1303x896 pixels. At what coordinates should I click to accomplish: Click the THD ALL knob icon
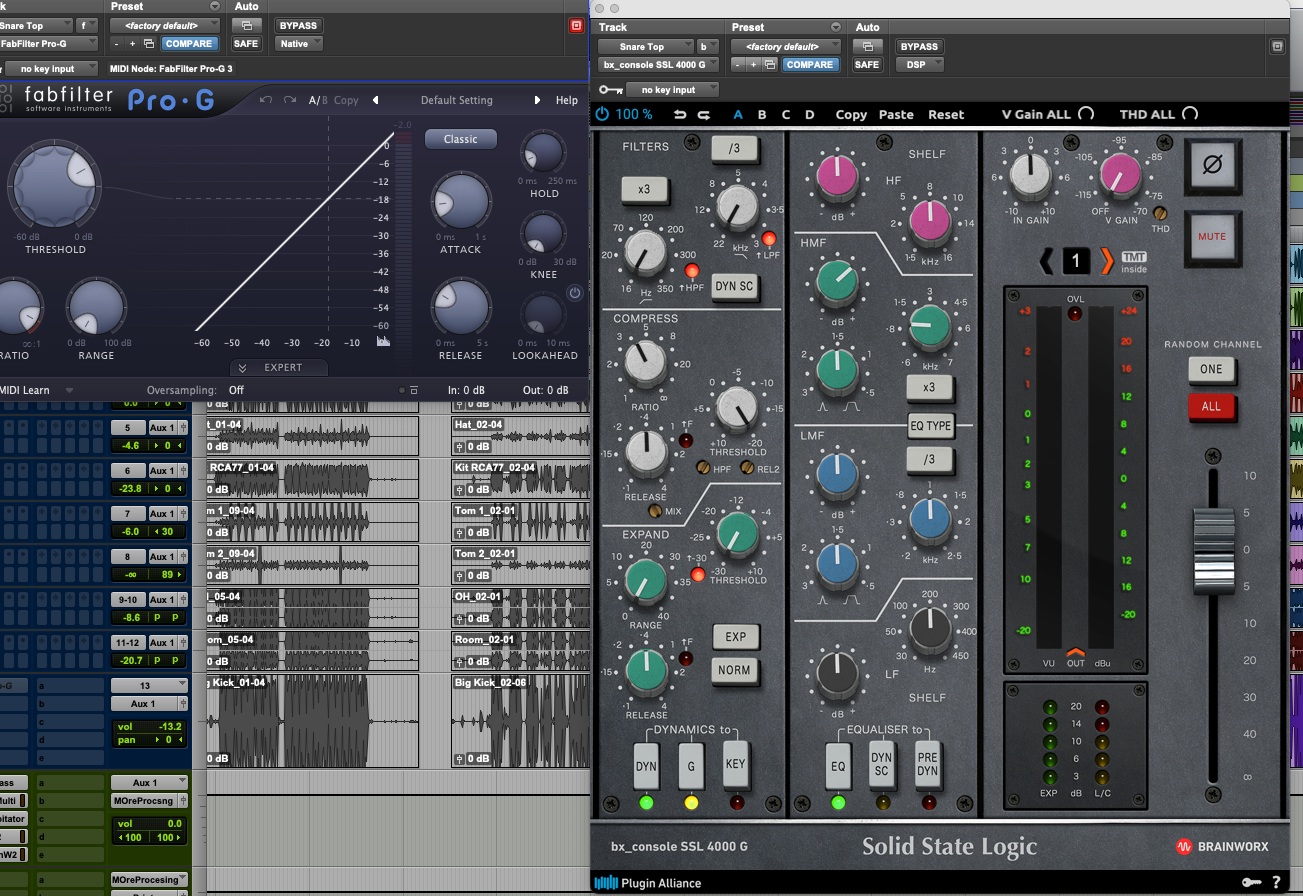pos(1189,114)
